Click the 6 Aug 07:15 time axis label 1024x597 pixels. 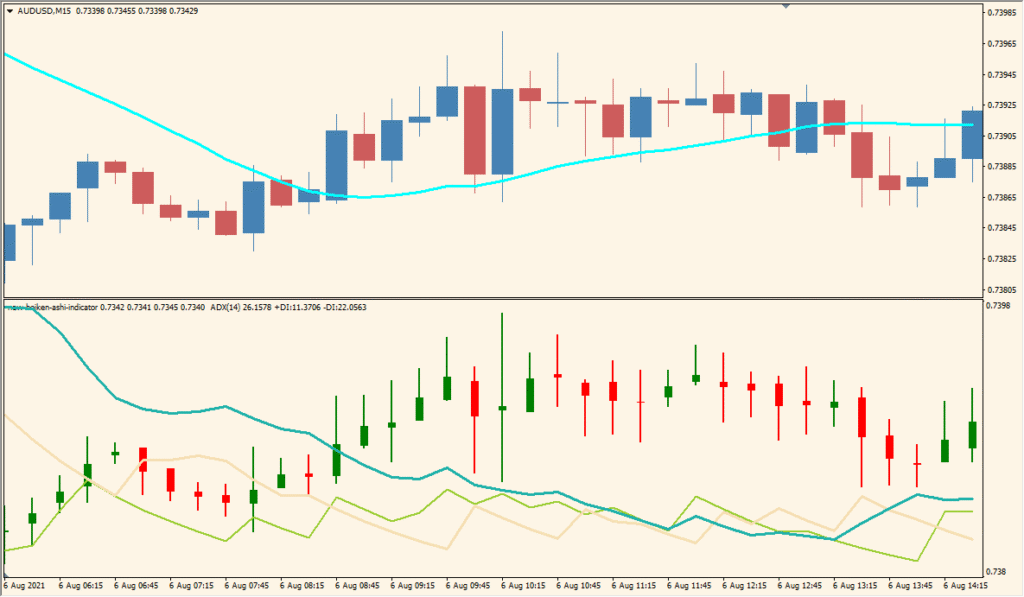[192, 586]
